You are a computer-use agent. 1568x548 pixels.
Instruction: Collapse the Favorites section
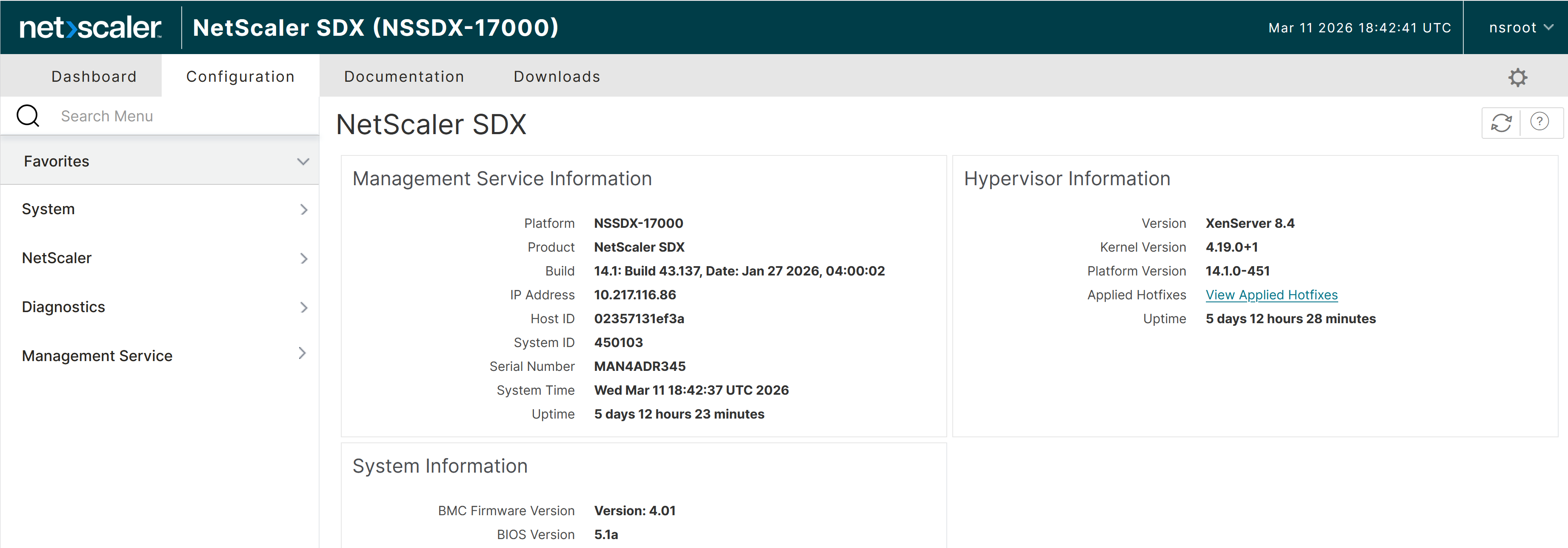(x=303, y=161)
